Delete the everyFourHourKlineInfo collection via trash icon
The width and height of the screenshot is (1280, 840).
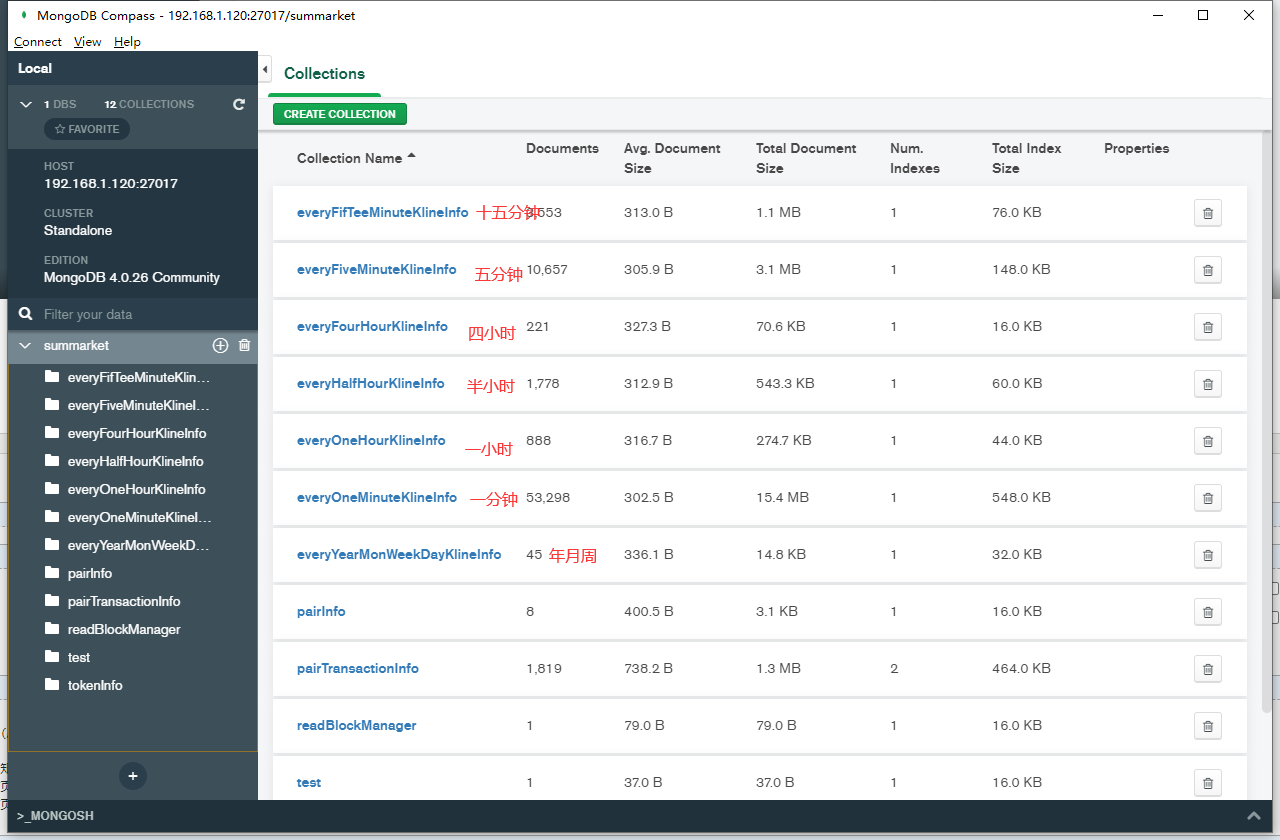pos(1208,327)
